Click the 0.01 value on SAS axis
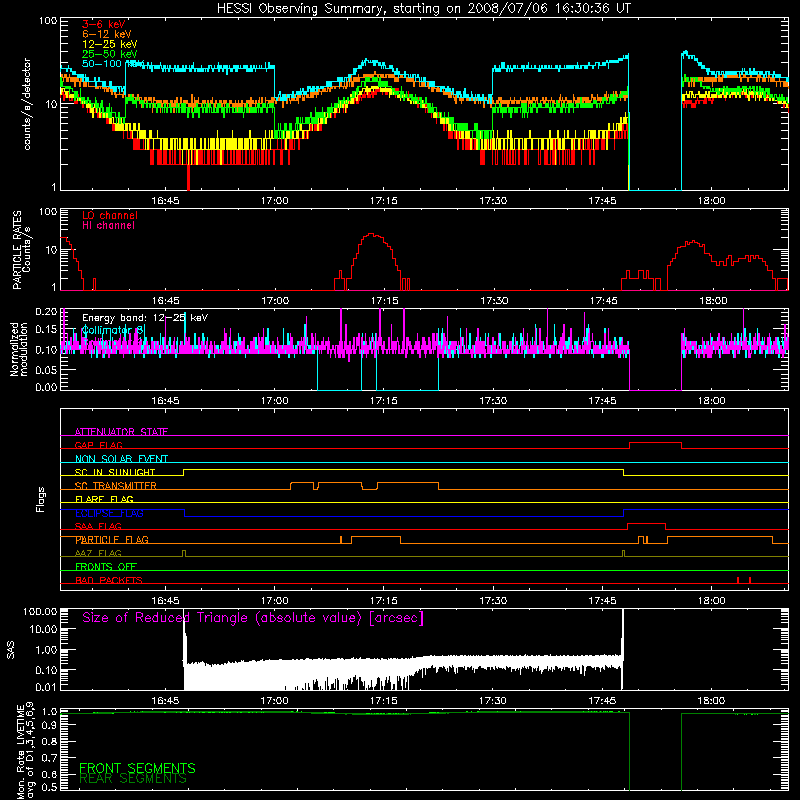 46,687
